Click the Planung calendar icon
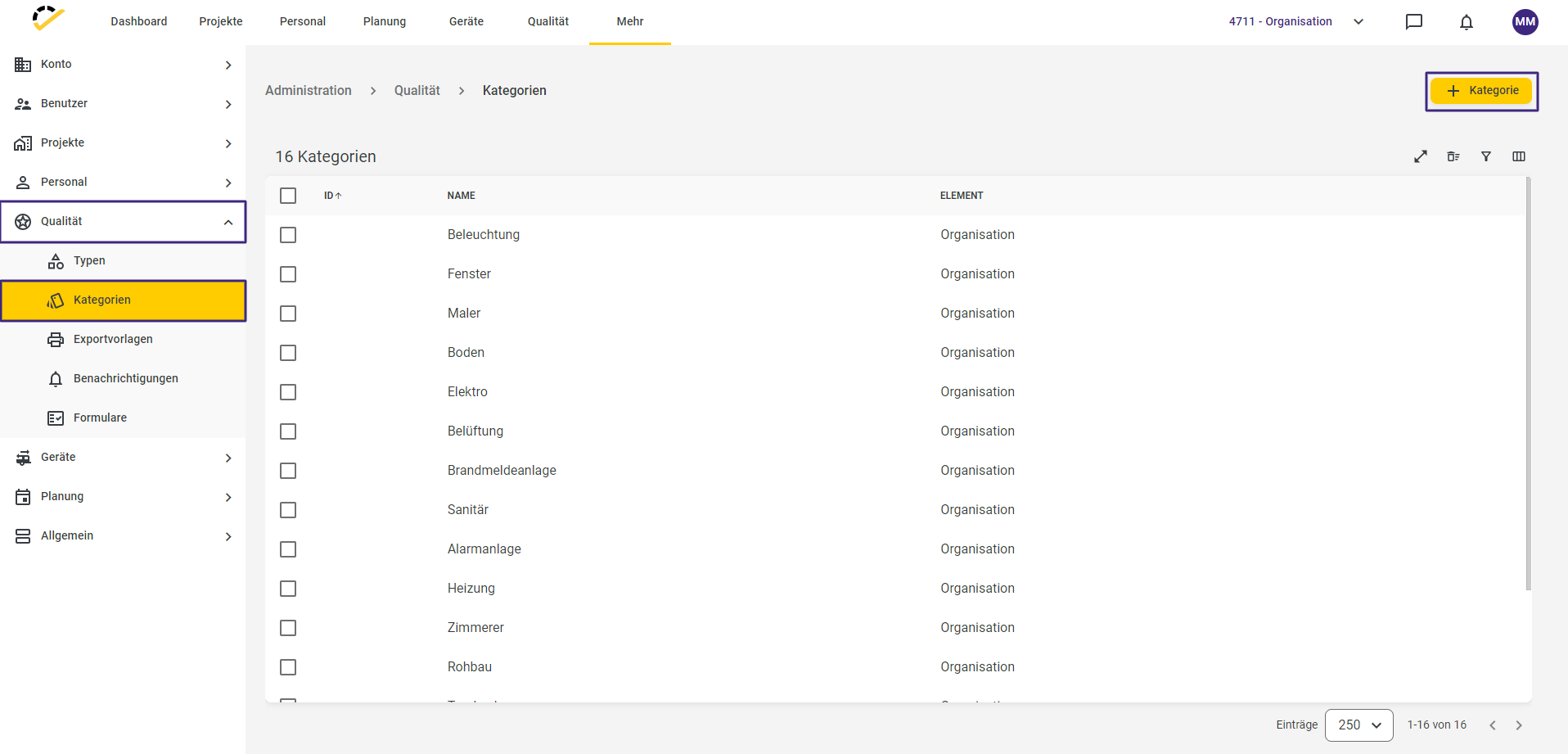The height and width of the screenshot is (754, 1568). [x=23, y=497]
